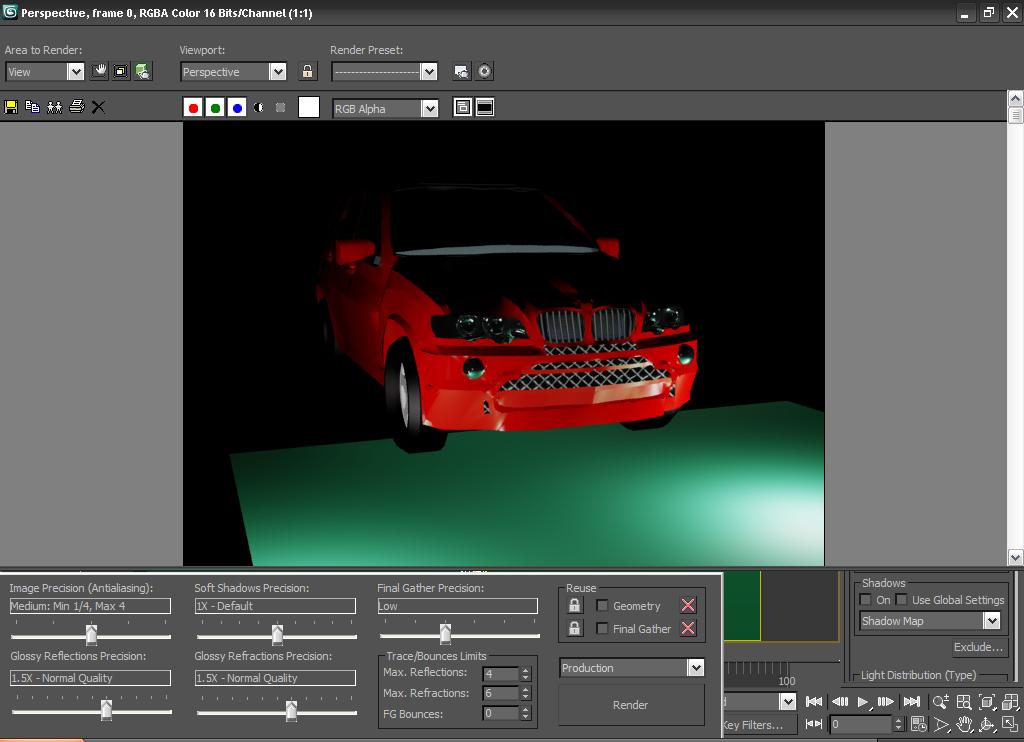Print the rendered image
Viewport: 1024px width, 742px height.
[76, 106]
